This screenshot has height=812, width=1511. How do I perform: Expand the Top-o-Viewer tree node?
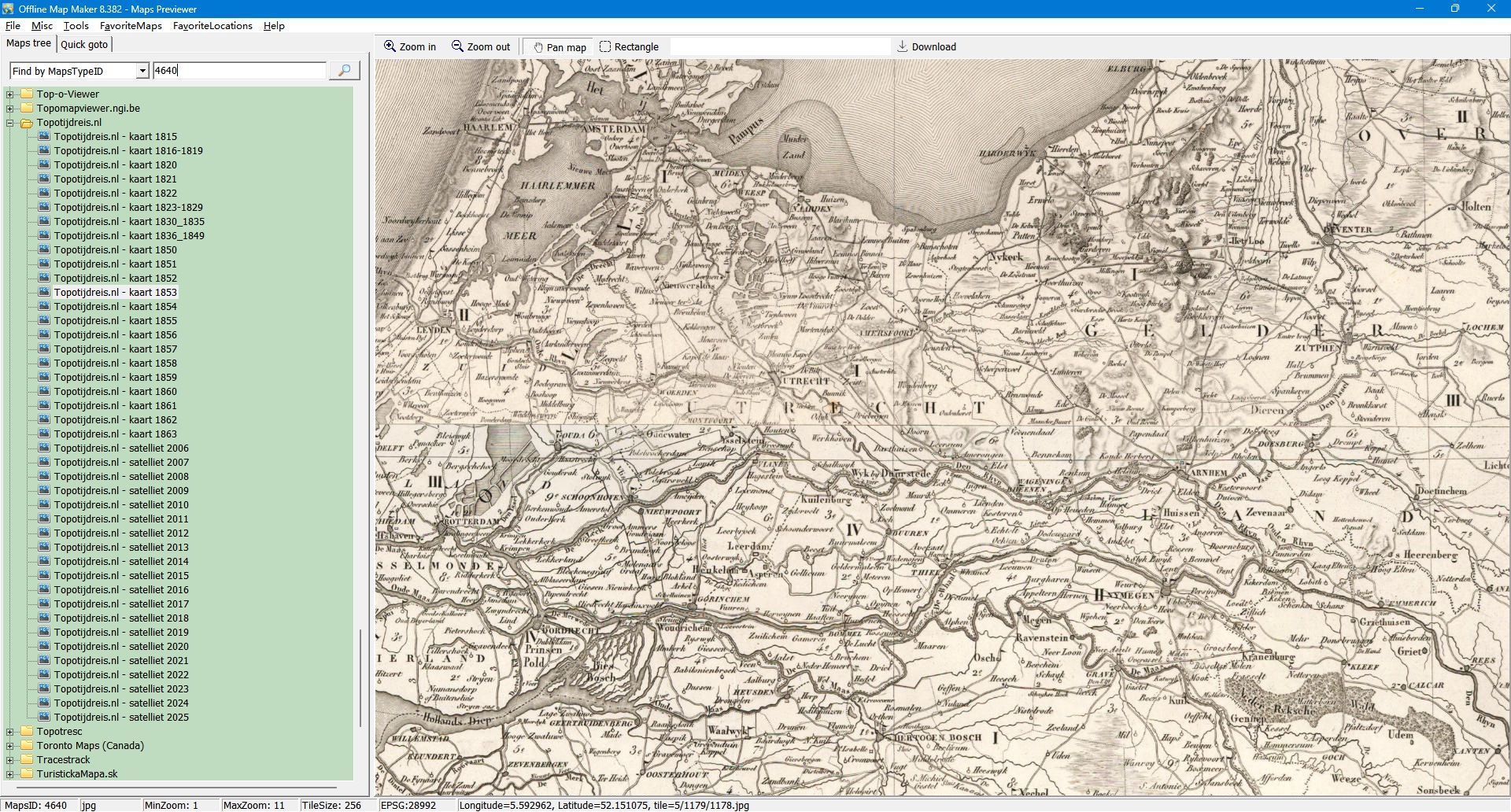pos(10,94)
